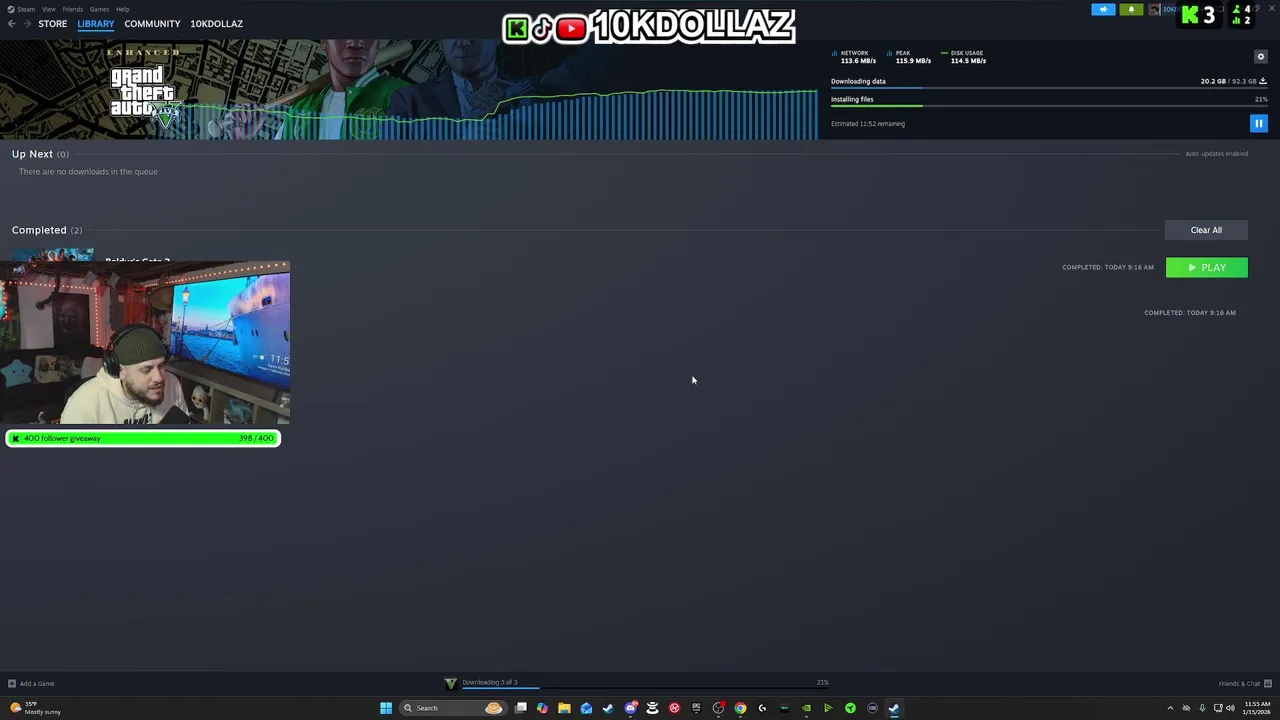Click the 20.2 GB / 92.3 GB text

1229,81
